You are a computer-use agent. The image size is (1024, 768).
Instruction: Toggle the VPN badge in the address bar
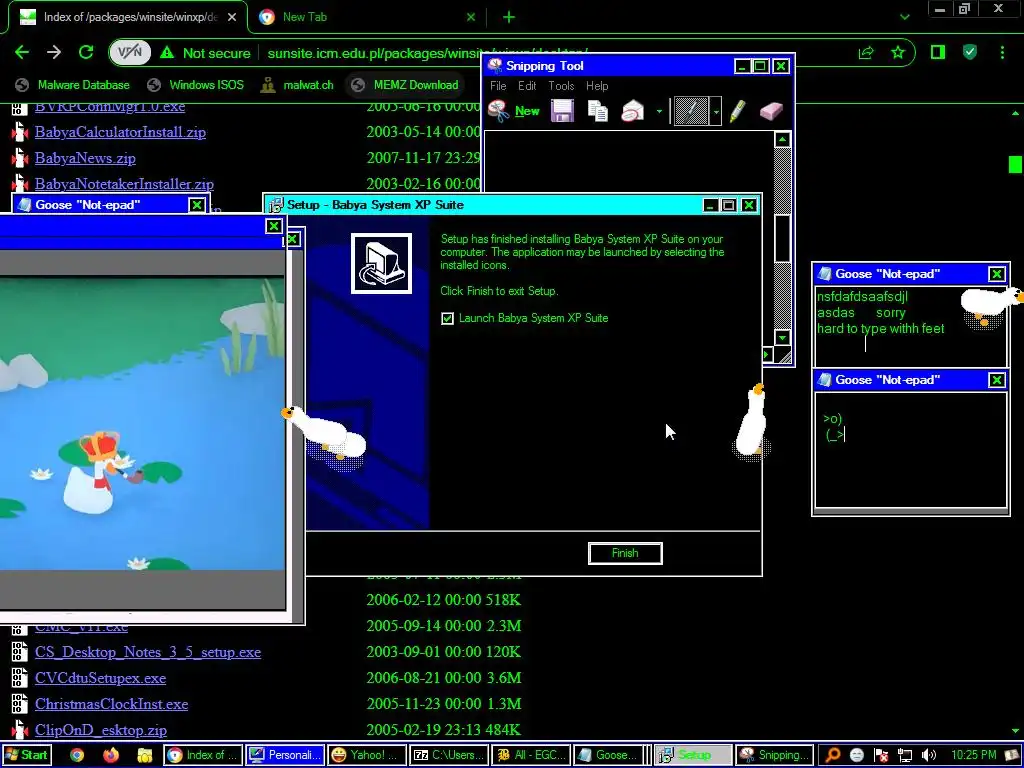coord(130,53)
